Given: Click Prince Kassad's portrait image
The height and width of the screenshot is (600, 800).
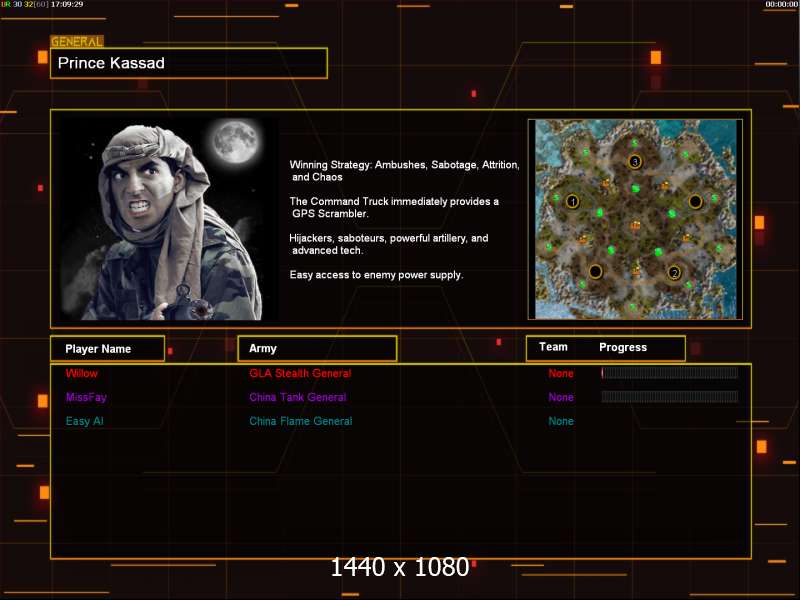Looking at the screenshot, I should tap(169, 219).
